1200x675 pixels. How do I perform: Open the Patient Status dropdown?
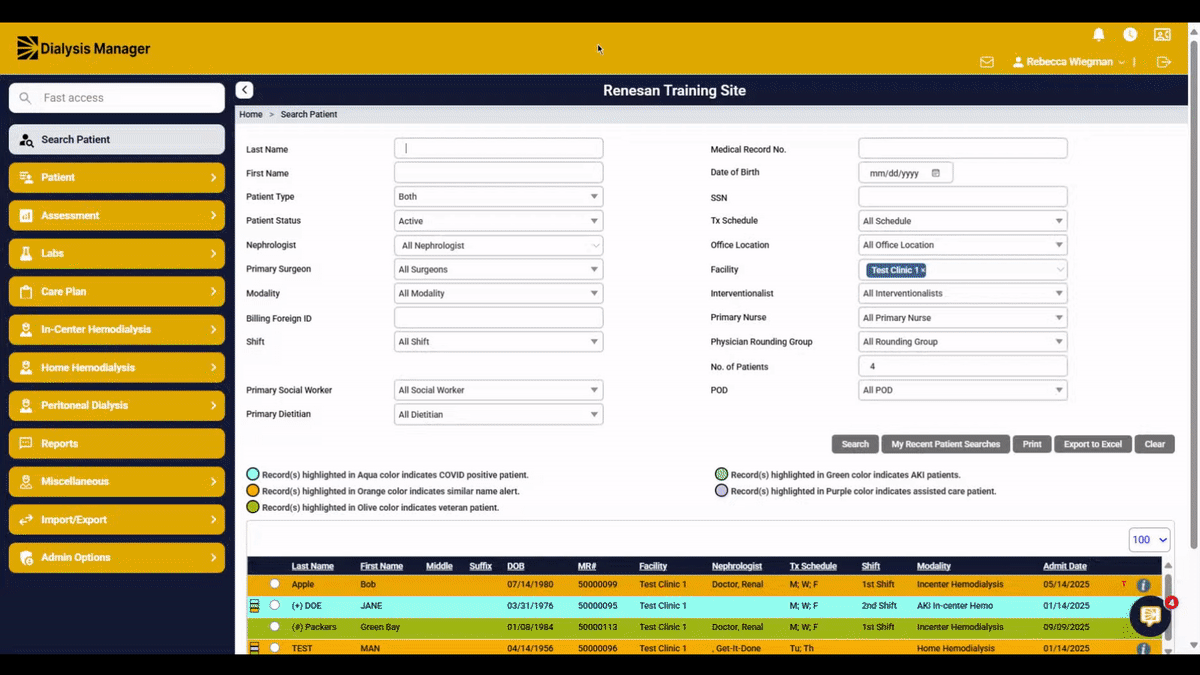(x=499, y=221)
